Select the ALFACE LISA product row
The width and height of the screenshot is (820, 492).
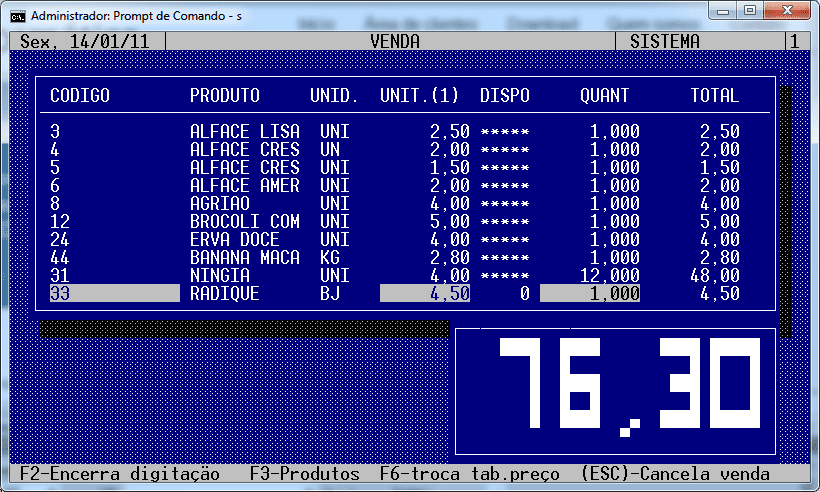pos(395,131)
